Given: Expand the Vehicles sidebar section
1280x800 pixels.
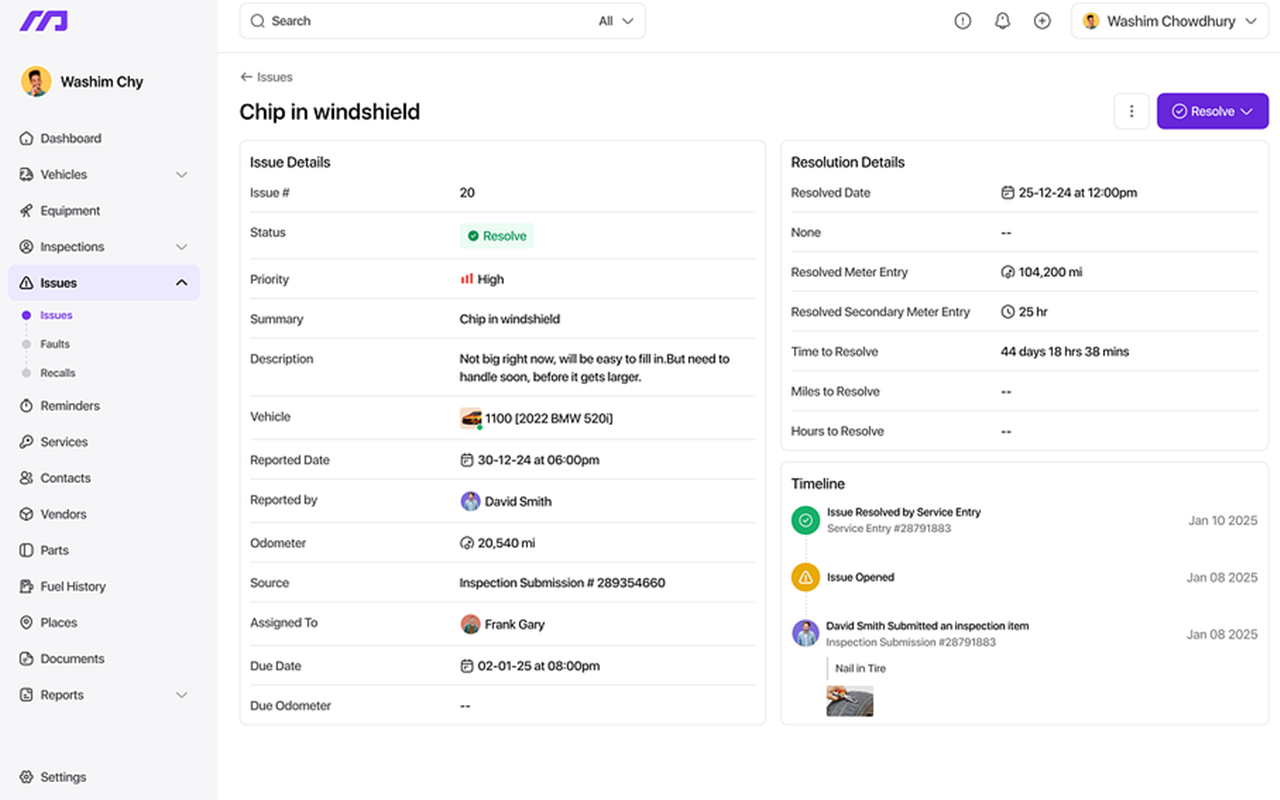Looking at the screenshot, I should pyautogui.click(x=181, y=175).
